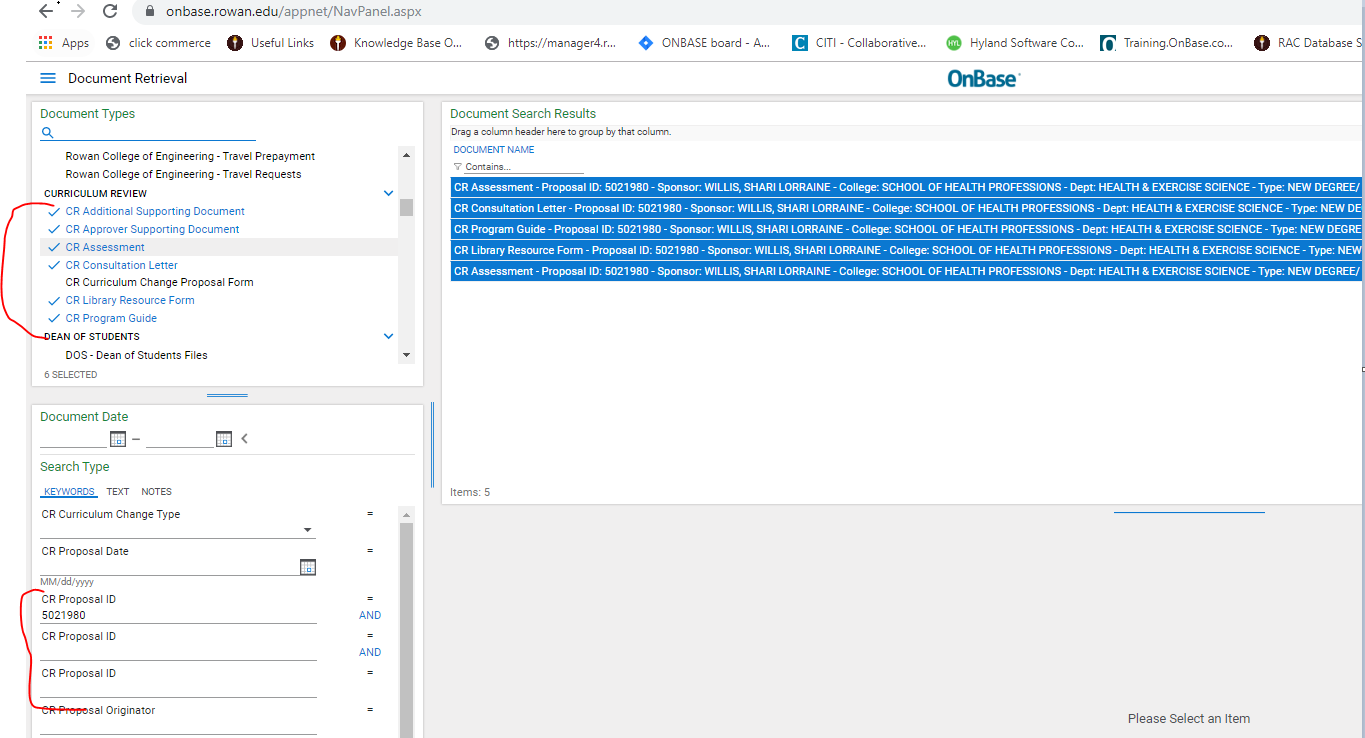
Task: Uncheck CR Additional Supporting Document type
Action: coord(155,211)
